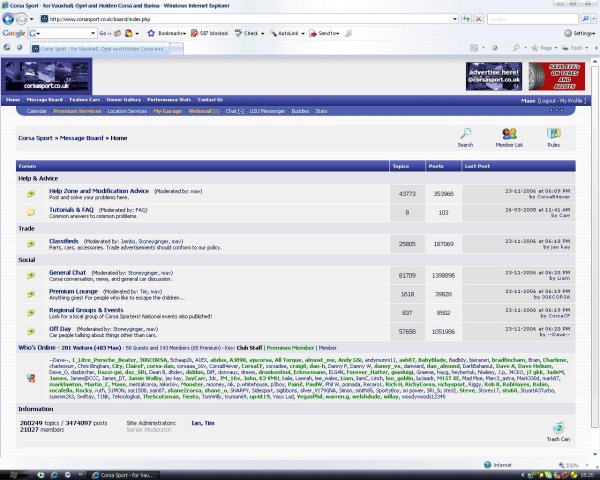The height and width of the screenshot is (480, 600).
Task: Open the Message Board nav item
Action: coord(44,100)
